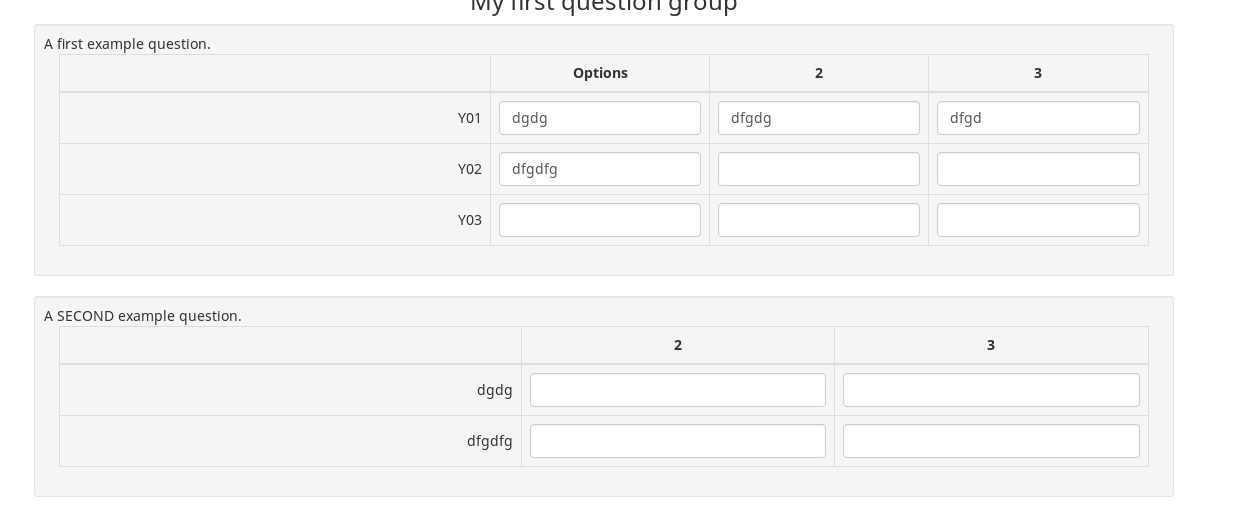This screenshot has width=1242, height=507.
Task: Click the Y02 row label
Action: tap(469, 169)
